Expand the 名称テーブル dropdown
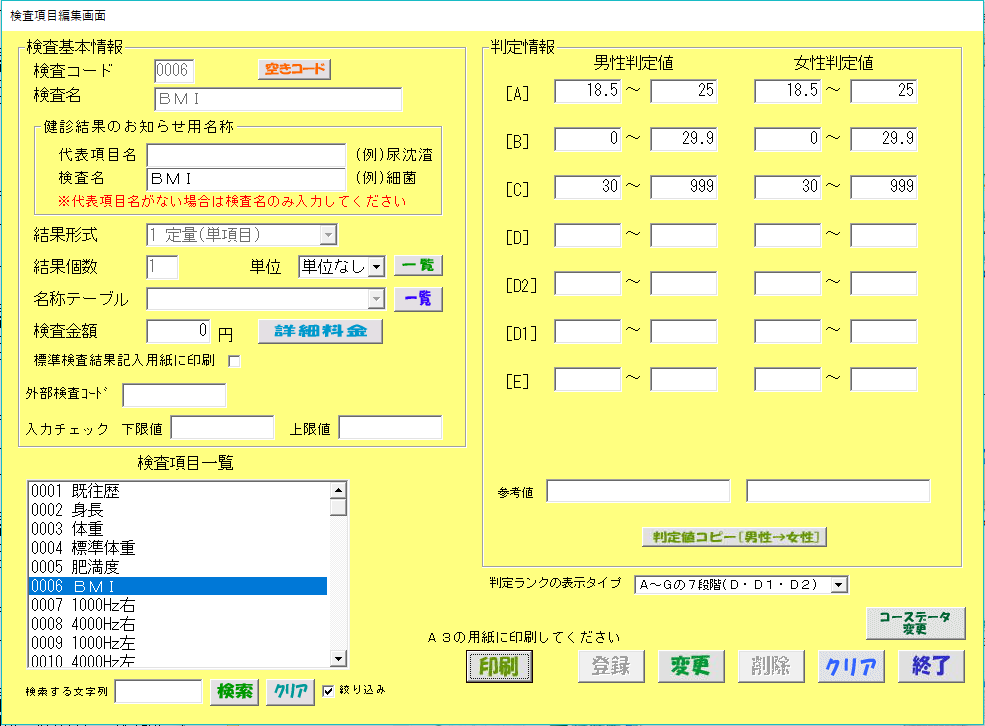 pos(376,299)
